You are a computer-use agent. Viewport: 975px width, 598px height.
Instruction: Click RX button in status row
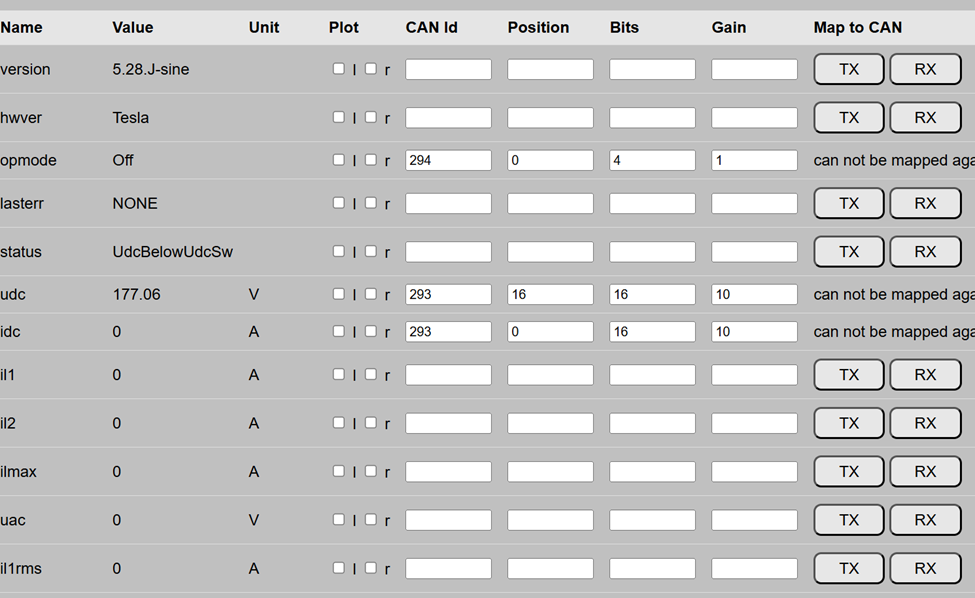pos(925,251)
